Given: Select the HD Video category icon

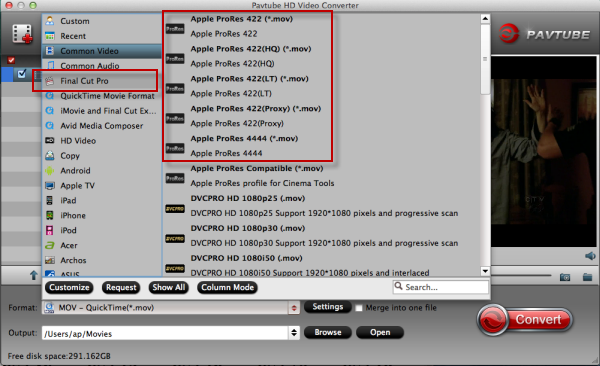Looking at the screenshot, I should [50, 141].
